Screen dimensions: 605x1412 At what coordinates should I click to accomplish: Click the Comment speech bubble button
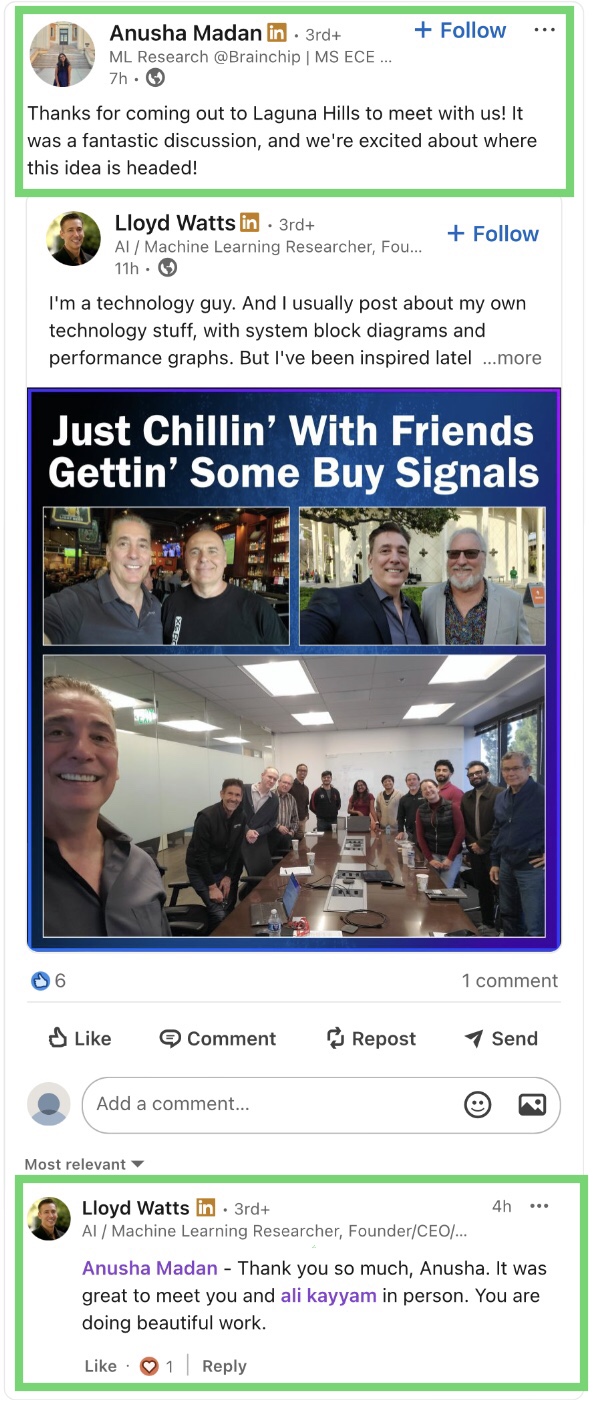pyautogui.click(x=217, y=1039)
